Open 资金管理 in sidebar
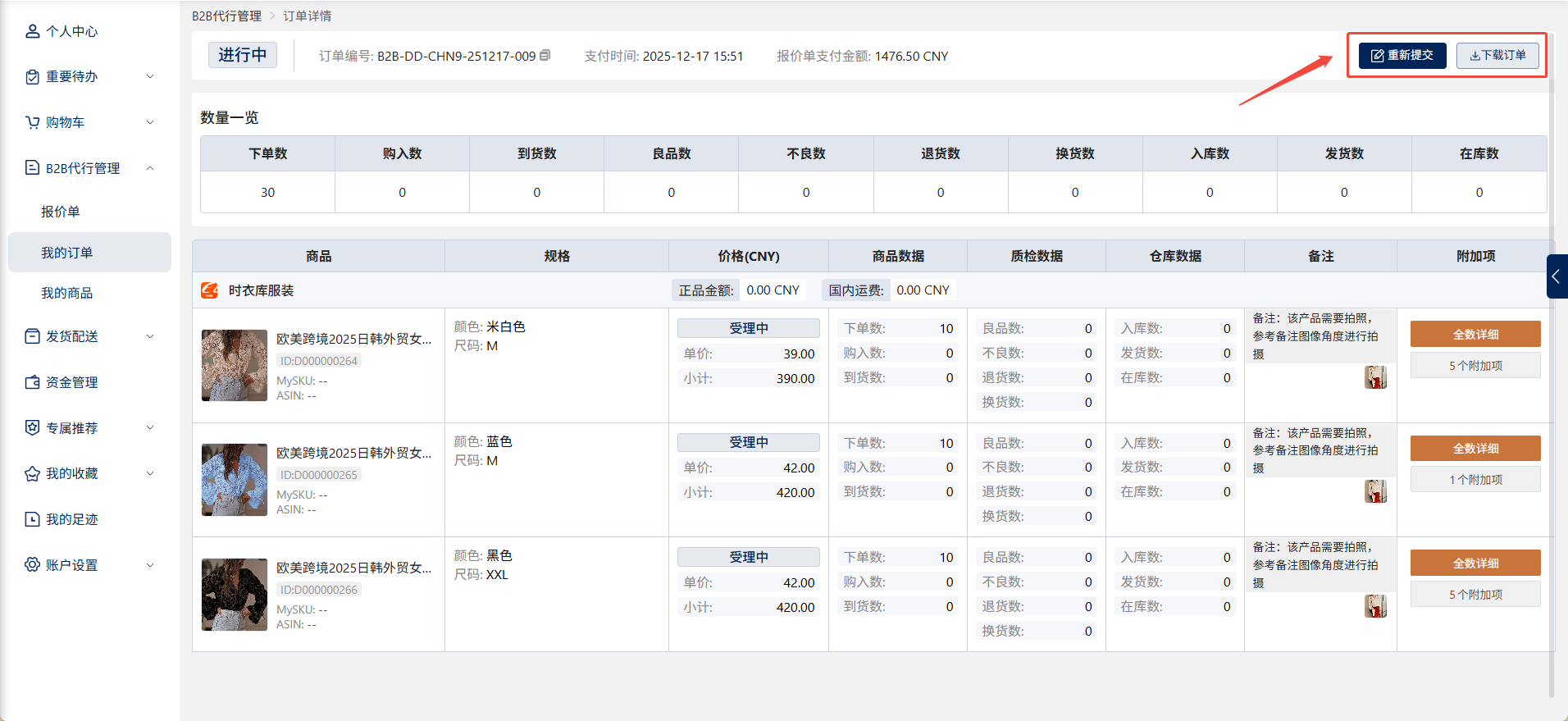 (x=72, y=382)
